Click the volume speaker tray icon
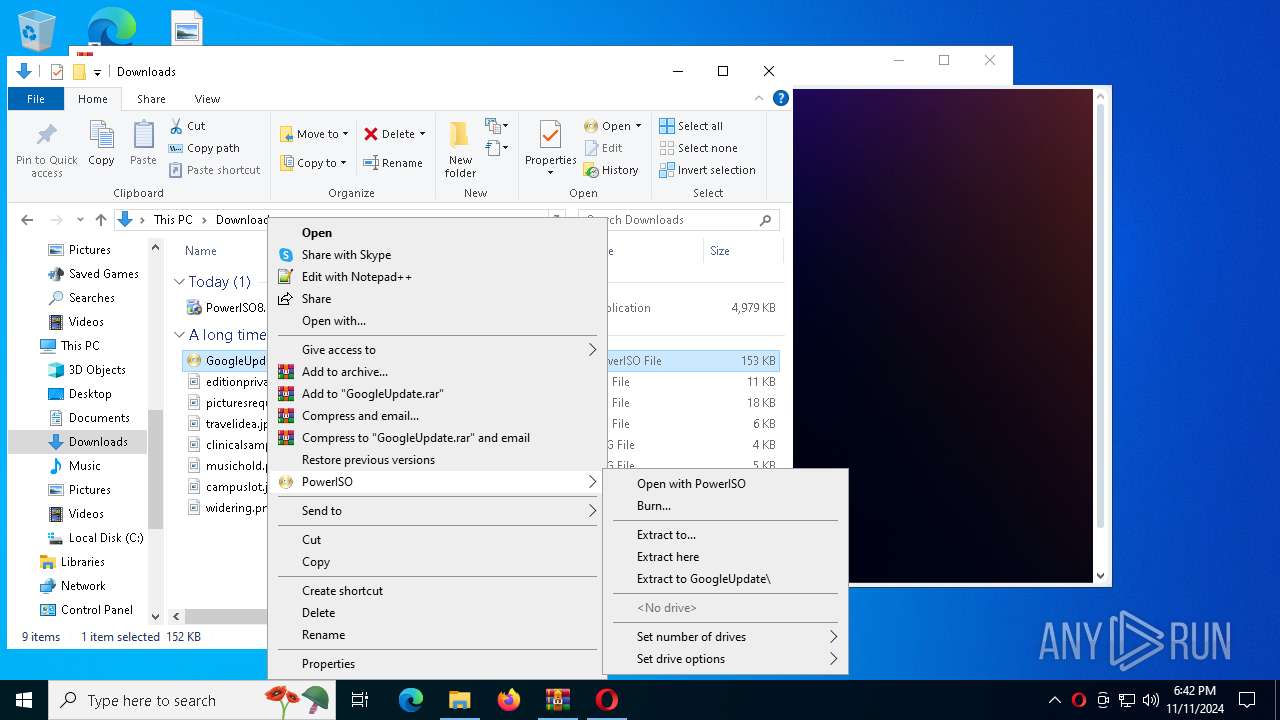This screenshot has height=720, width=1280. tap(1151, 700)
